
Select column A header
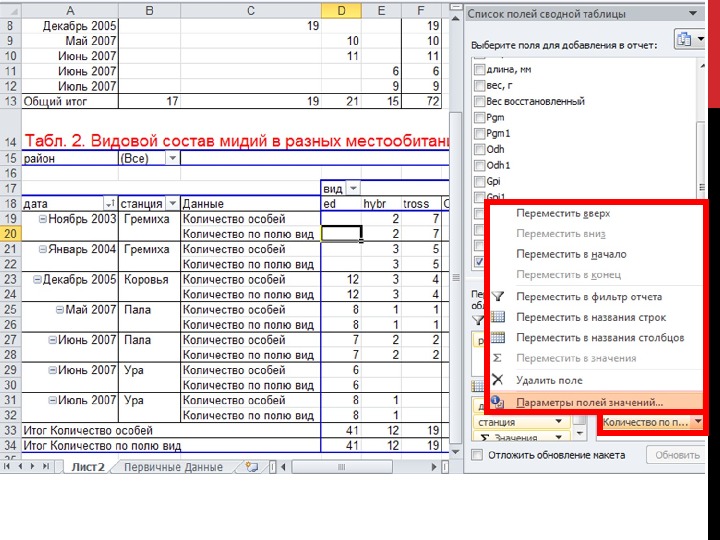(x=70, y=11)
